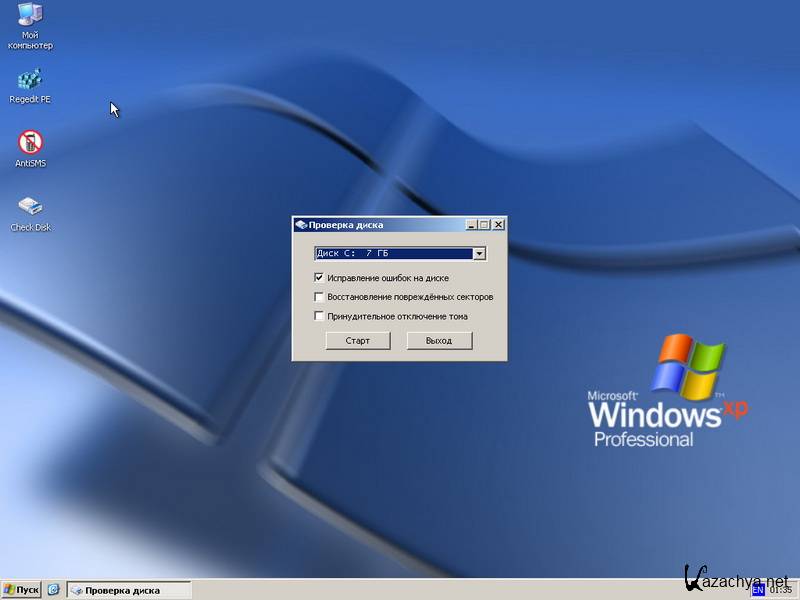Click the system tray clock showing 01:35
The width and height of the screenshot is (800, 600).
(780, 590)
